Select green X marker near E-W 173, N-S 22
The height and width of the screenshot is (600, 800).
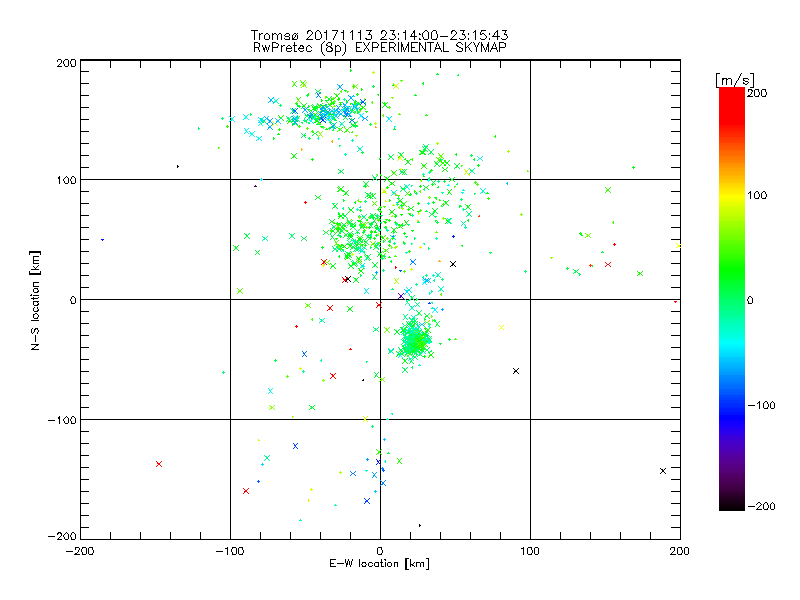click(x=640, y=273)
